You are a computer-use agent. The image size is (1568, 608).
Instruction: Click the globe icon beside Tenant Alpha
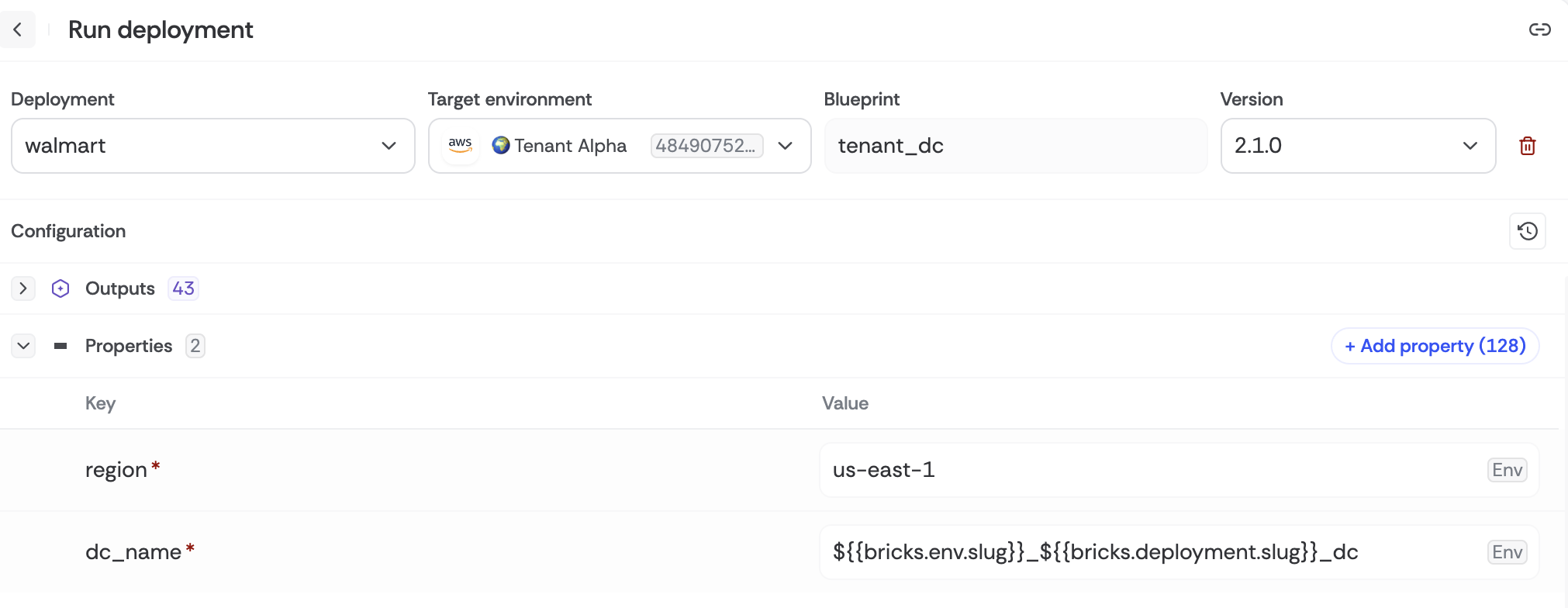point(501,145)
